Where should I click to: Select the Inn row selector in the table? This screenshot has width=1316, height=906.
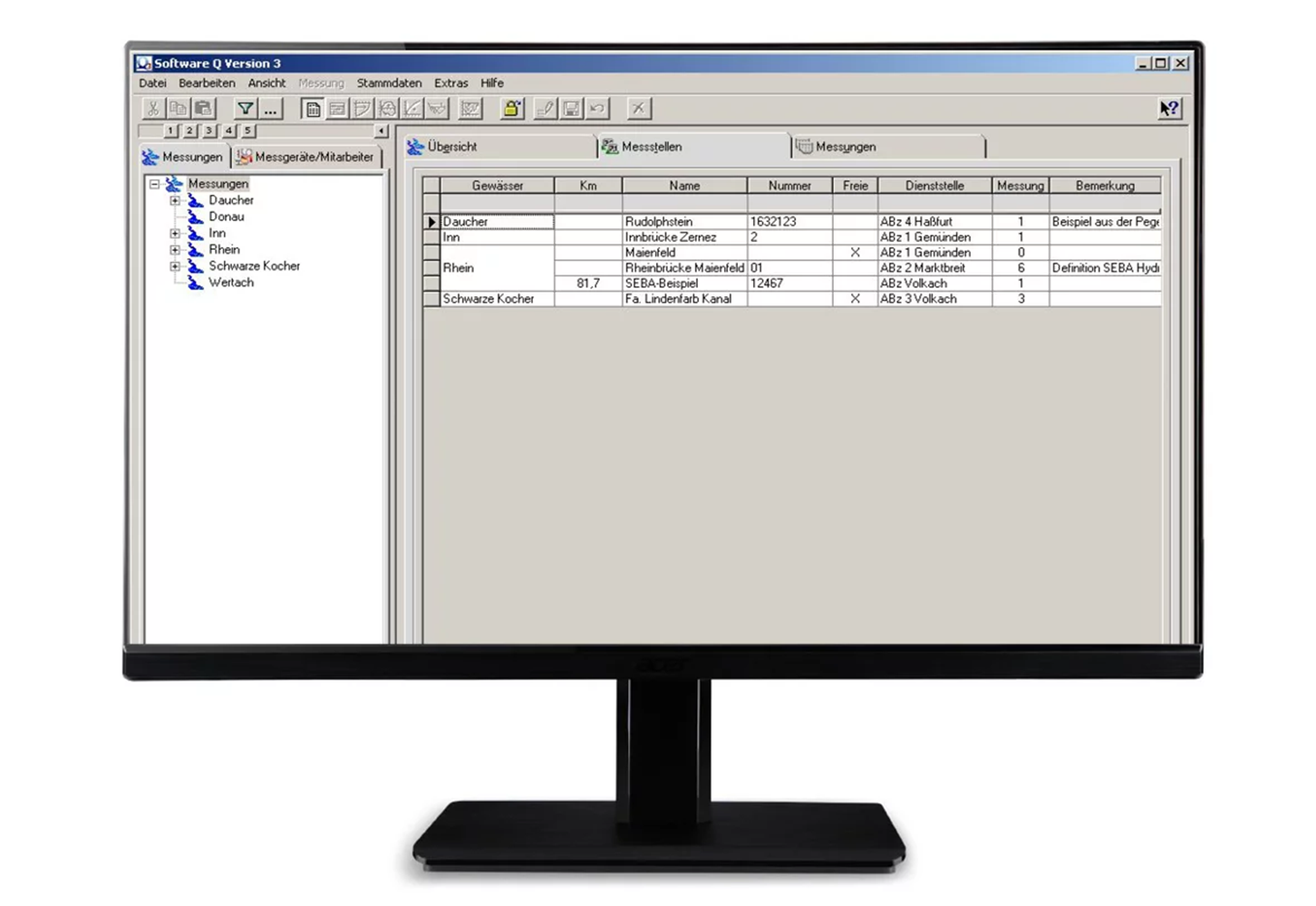pos(431,237)
